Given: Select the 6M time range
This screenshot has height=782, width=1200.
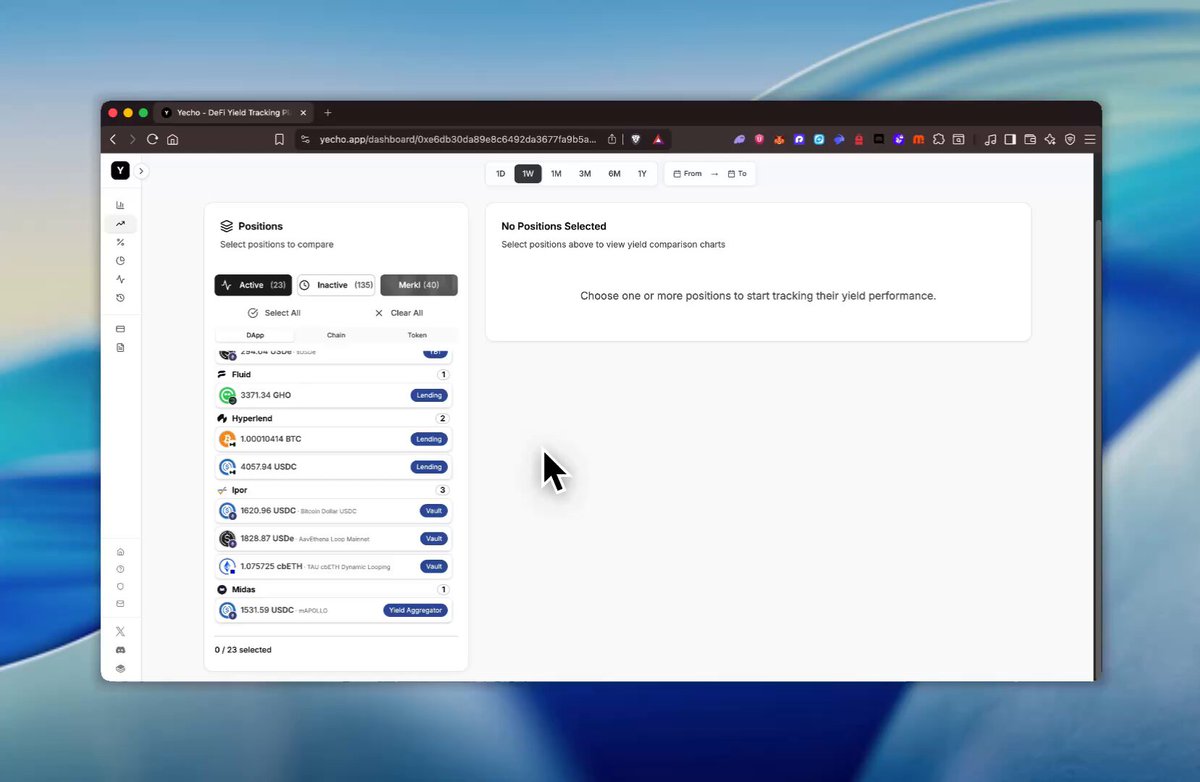Looking at the screenshot, I should click(614, 174).
